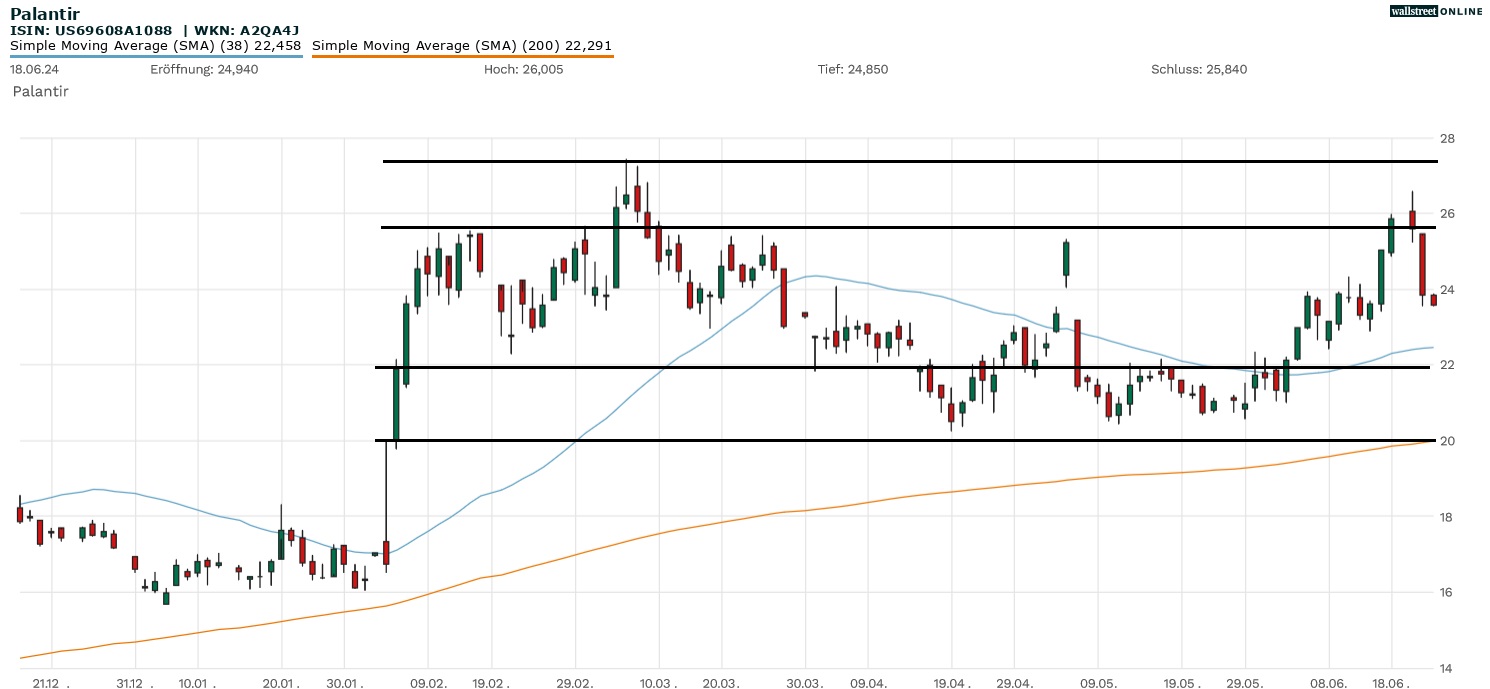1490x689 pixels.
Task: Click the orange SMA 200 color underline
Action: tap(462, 56)
